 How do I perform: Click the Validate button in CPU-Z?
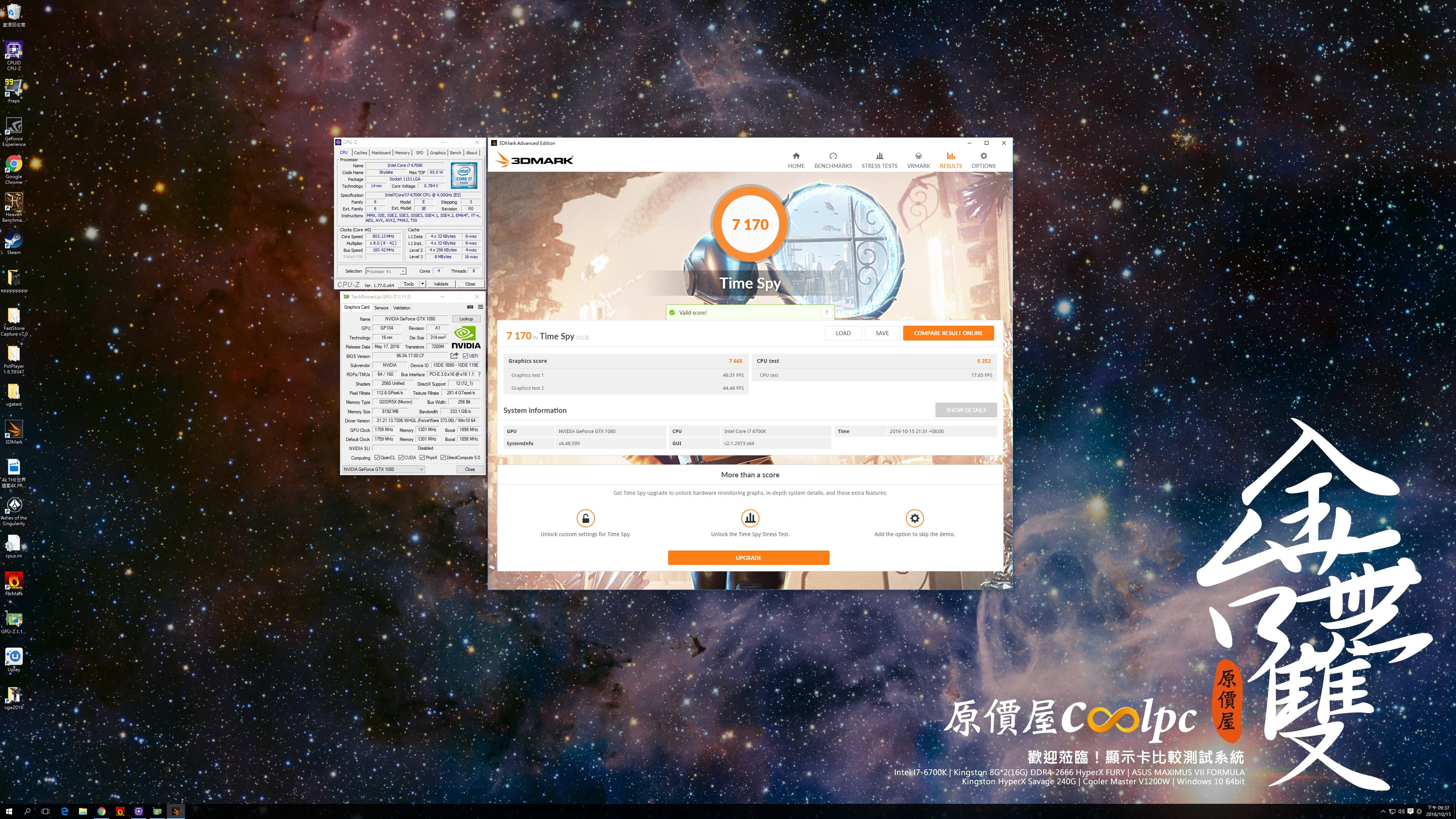(441, 284)
